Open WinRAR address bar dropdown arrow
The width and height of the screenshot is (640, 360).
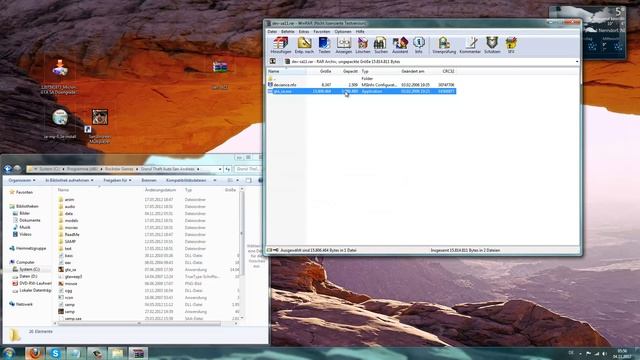577,62
